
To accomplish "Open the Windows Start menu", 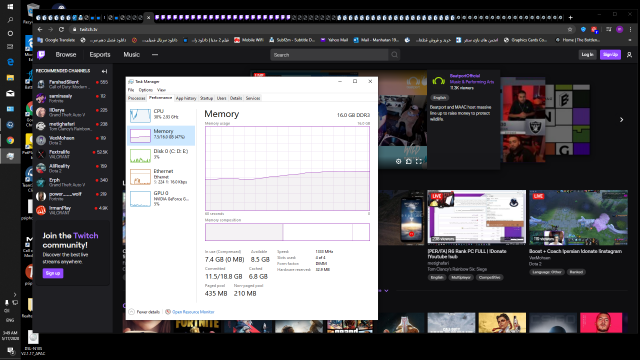I will pyautogui.click(x=10, y=7).
